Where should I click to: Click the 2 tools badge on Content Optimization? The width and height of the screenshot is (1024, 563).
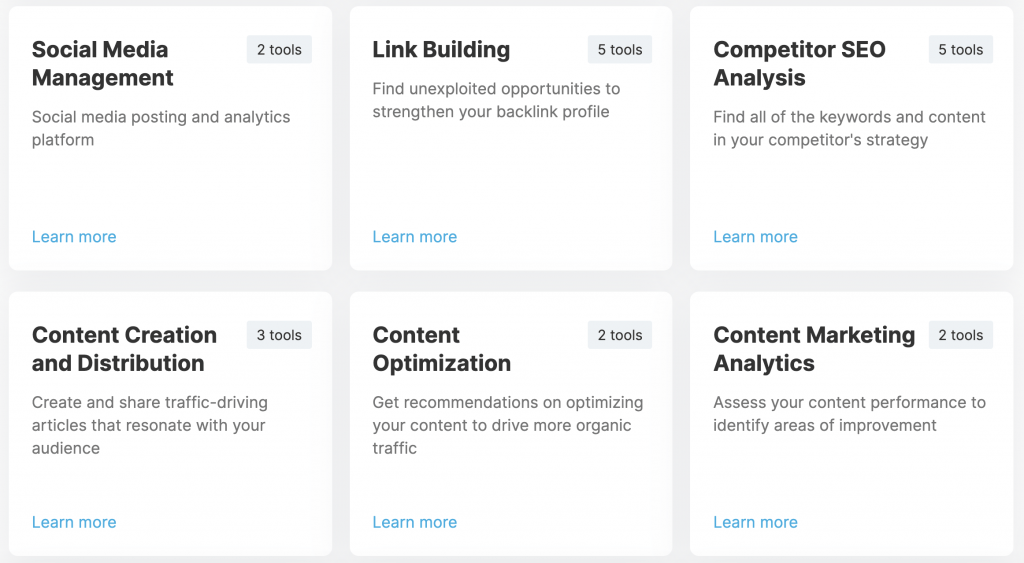tap(620, 335)
